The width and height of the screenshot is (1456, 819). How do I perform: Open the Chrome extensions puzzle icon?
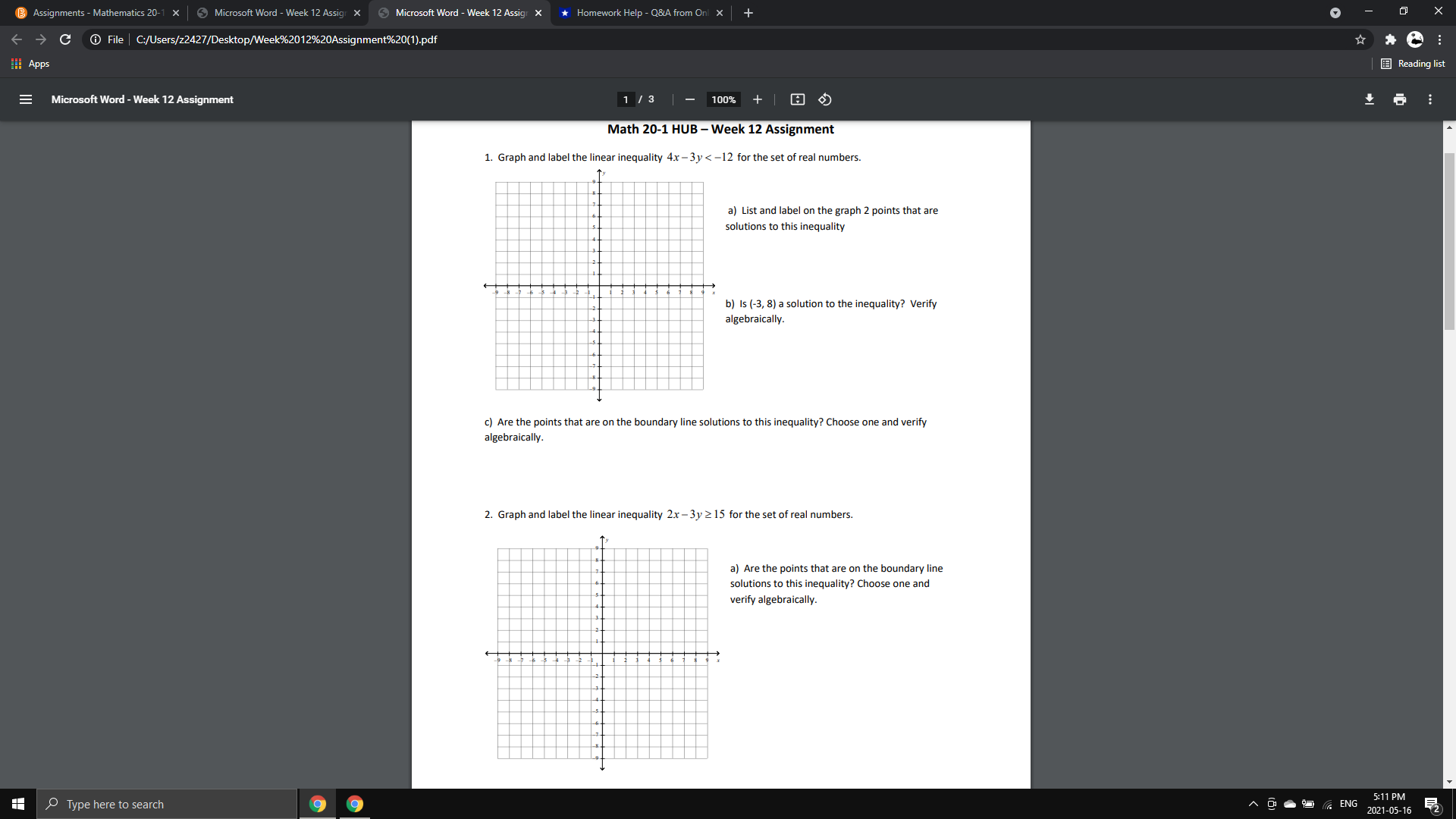[x=1391, y=39]
